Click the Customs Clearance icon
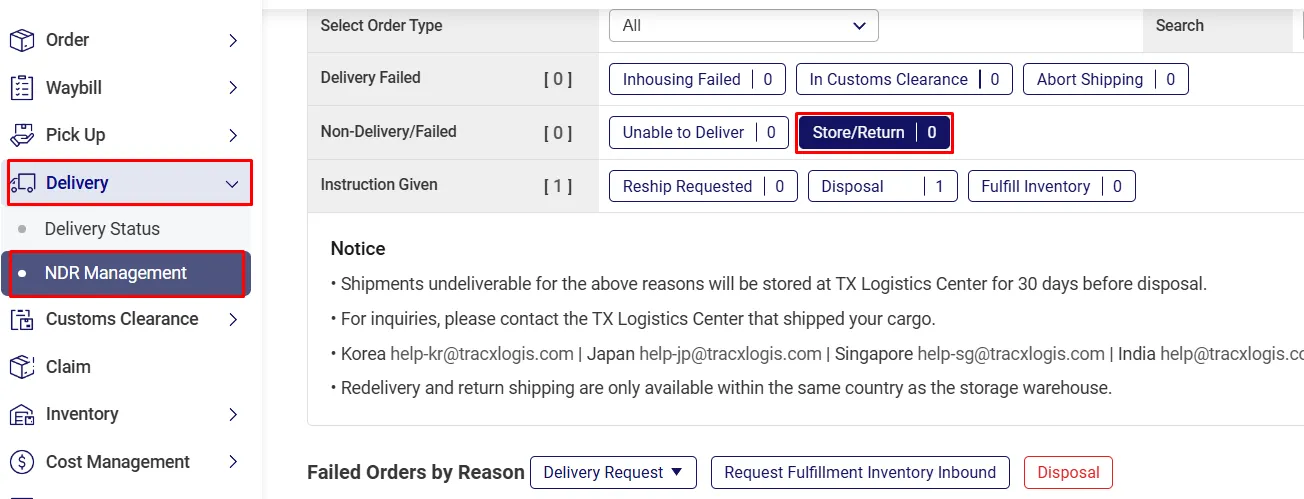This screenshot has width=1304, height=499. click(x=22, y=320)
